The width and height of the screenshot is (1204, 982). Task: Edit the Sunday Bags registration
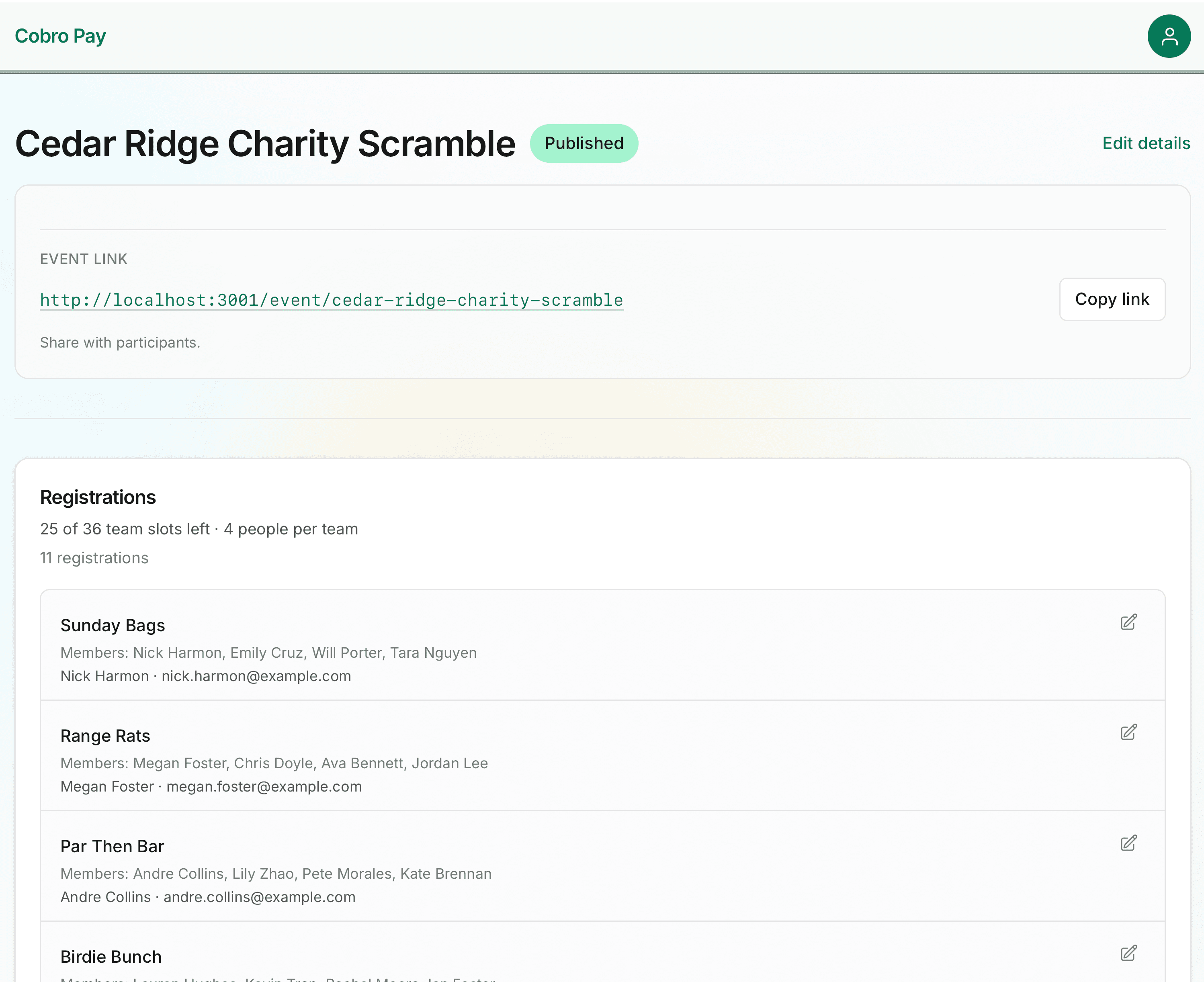click(x=1128, y=622)
